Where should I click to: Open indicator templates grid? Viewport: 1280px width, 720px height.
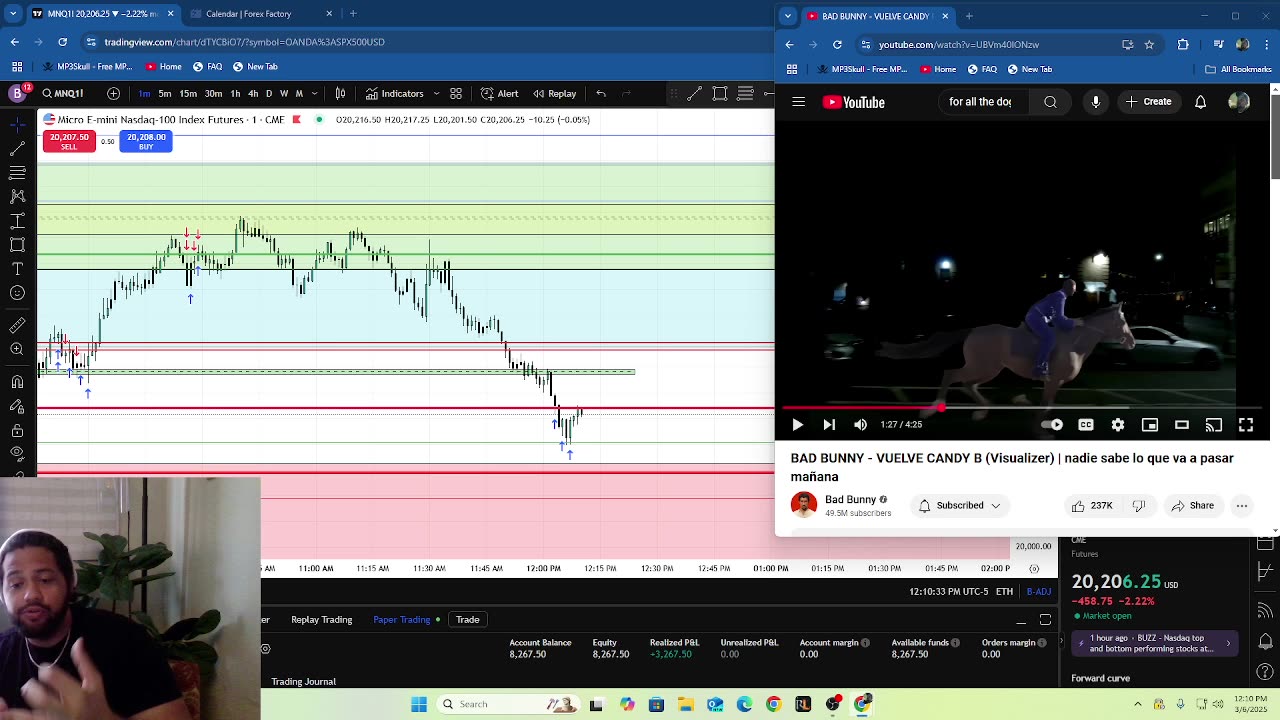456,94
